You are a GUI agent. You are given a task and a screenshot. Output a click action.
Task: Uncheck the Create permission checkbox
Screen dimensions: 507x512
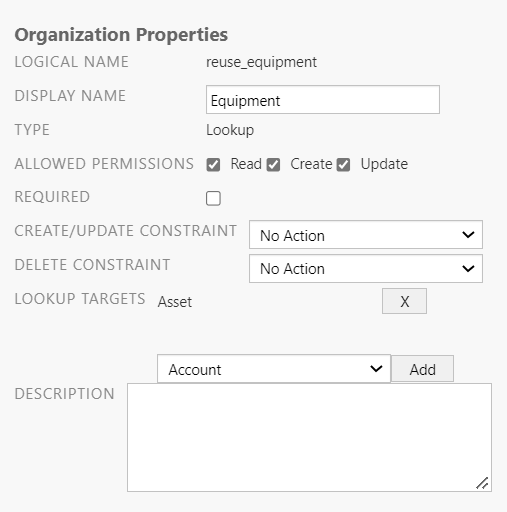273,165
